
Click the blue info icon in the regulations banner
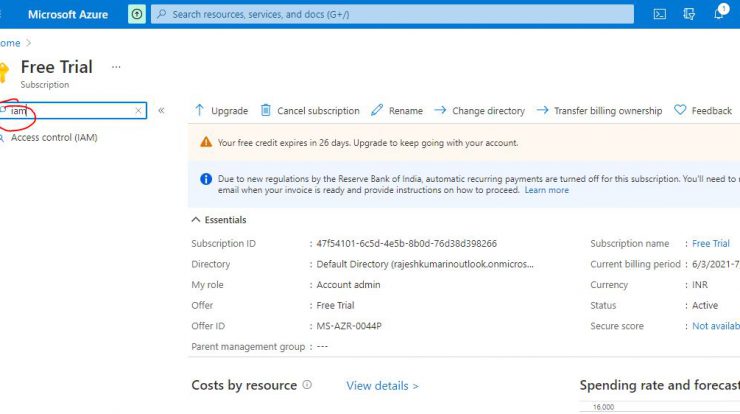(206, 179)
